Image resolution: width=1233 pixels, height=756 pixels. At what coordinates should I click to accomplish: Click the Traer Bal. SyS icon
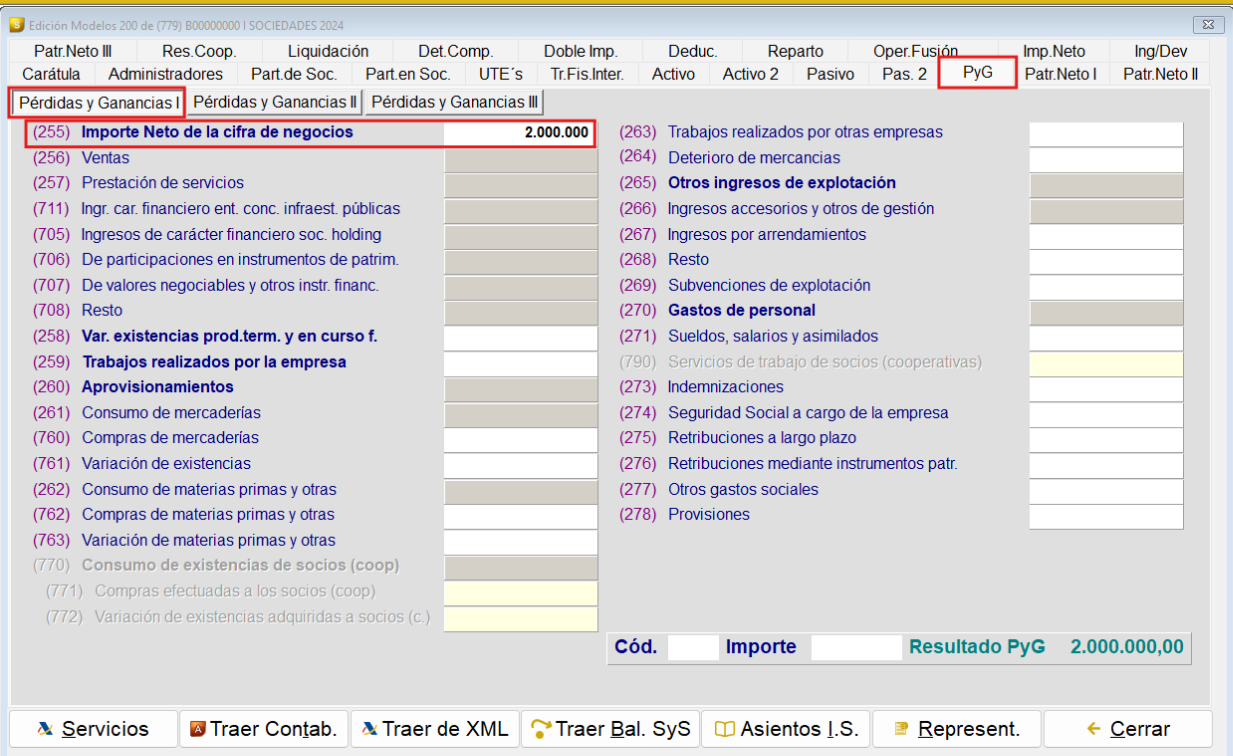[x=541, y=729]
